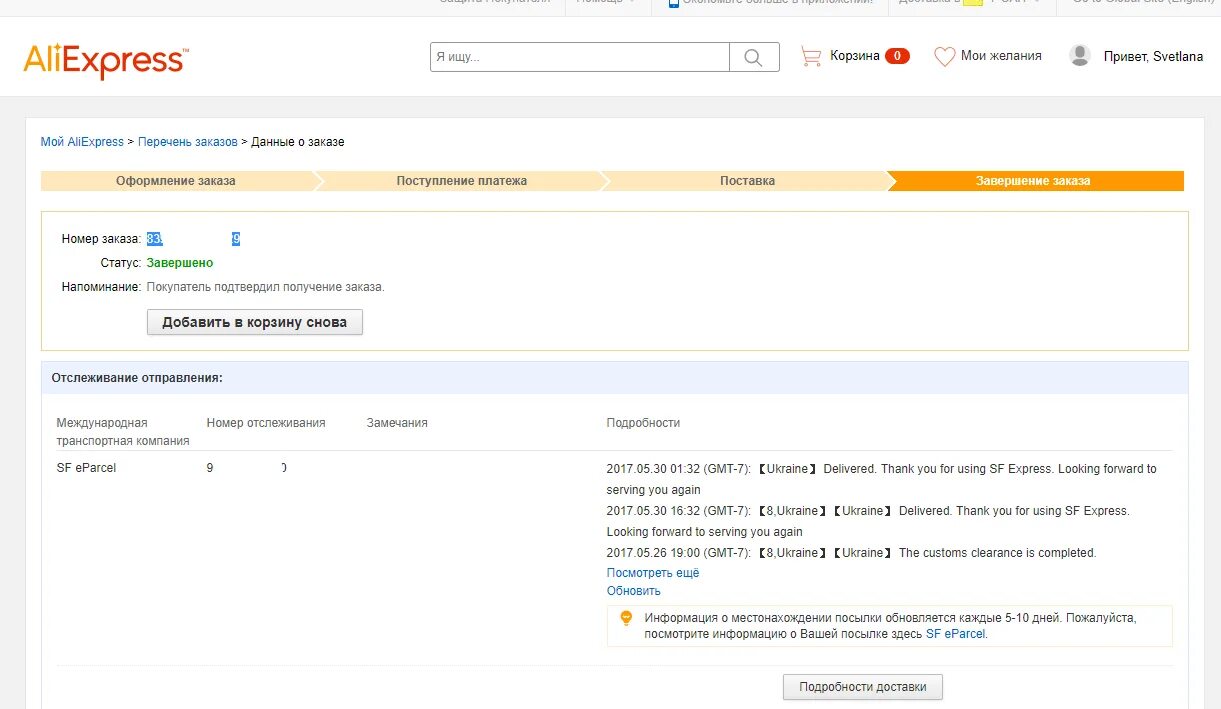The width and height of the screenshot is (1221, 709).
Task: Click the 'Завершено' status text
Action: point(180,263)
